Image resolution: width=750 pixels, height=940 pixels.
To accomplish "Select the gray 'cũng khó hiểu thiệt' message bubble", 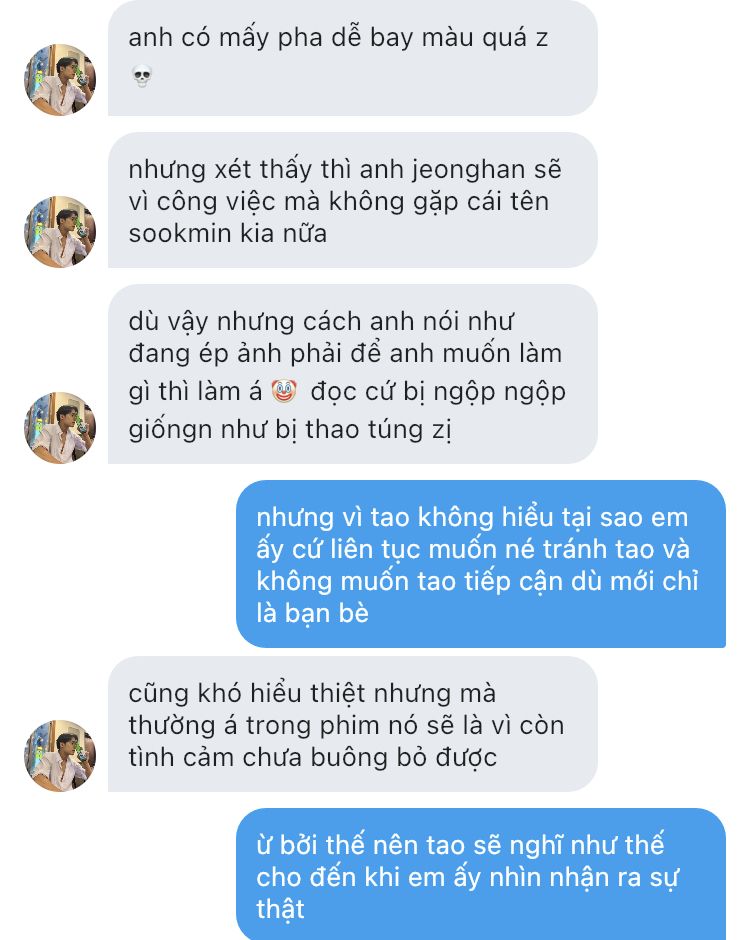I will (x=353, y=724).
